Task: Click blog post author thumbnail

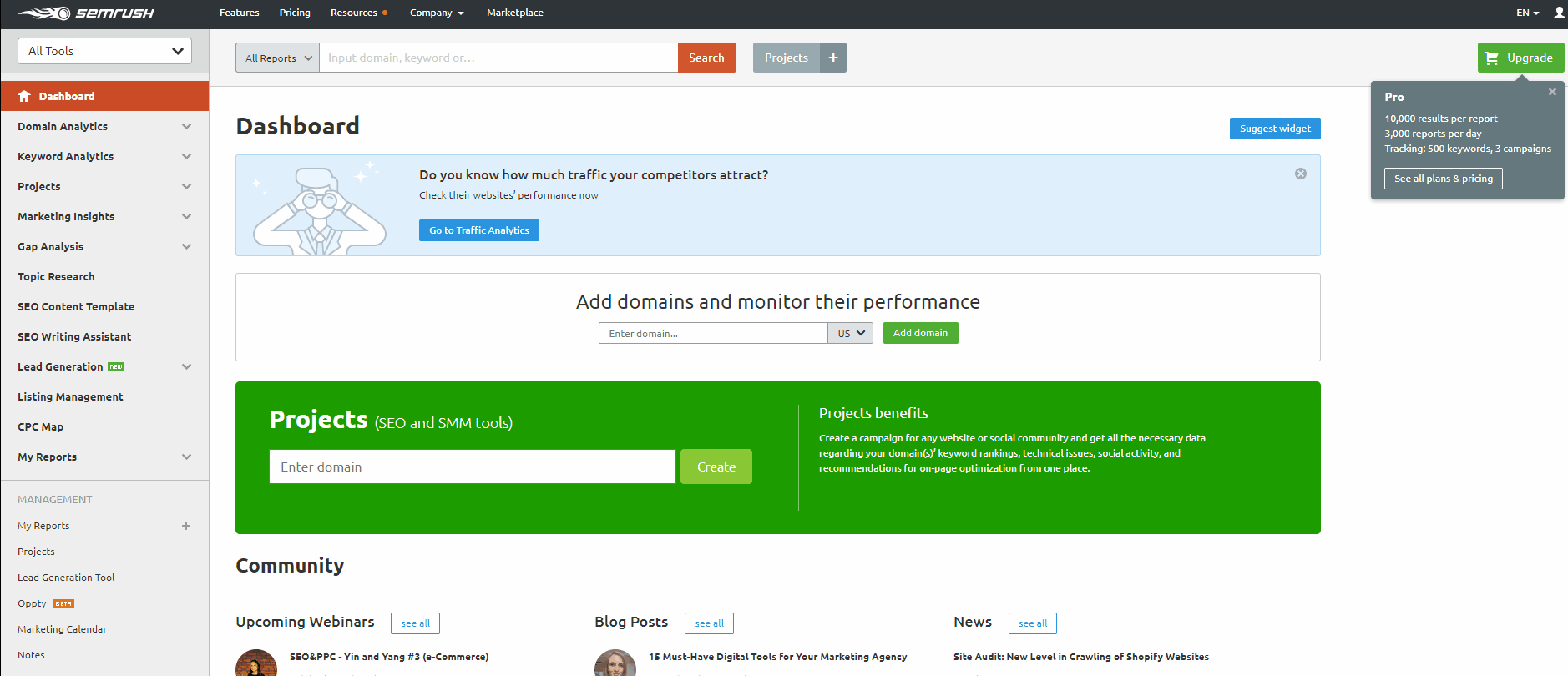Action: (x=615, y=663)
